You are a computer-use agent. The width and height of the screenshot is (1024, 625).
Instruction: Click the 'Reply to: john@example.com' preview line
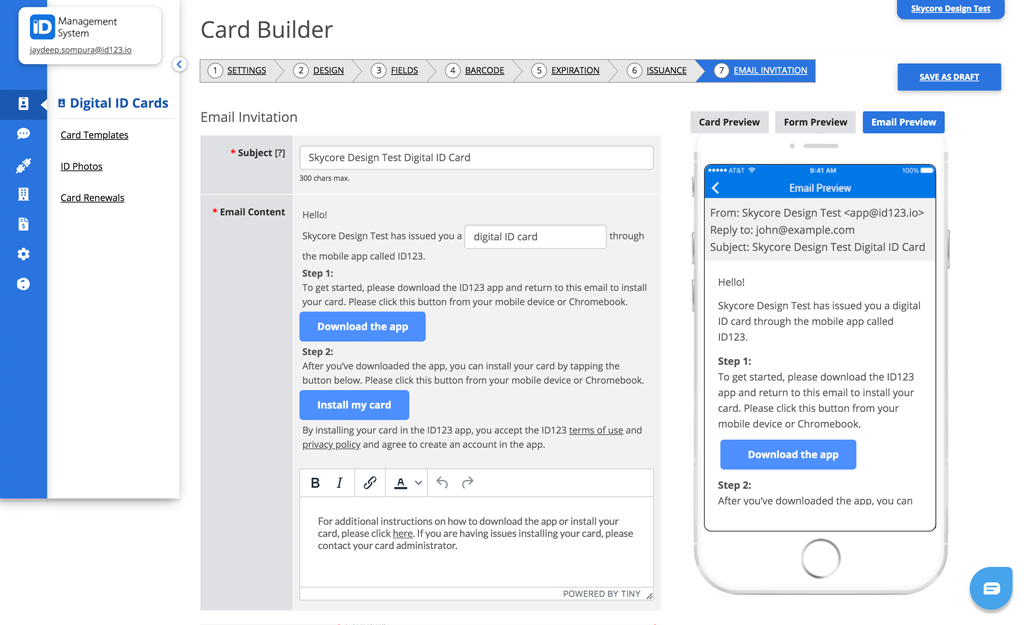[x=782, y=230]
